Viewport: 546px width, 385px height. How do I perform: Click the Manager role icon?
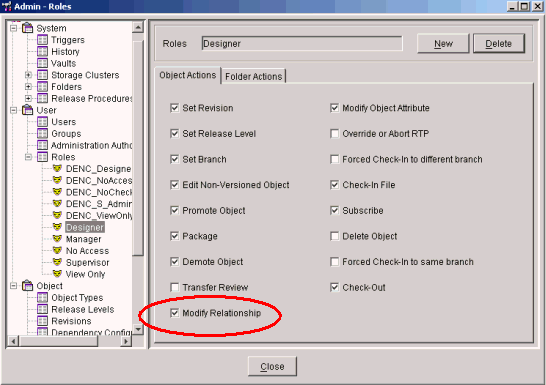pyautogui.click(x=57, y=239)
